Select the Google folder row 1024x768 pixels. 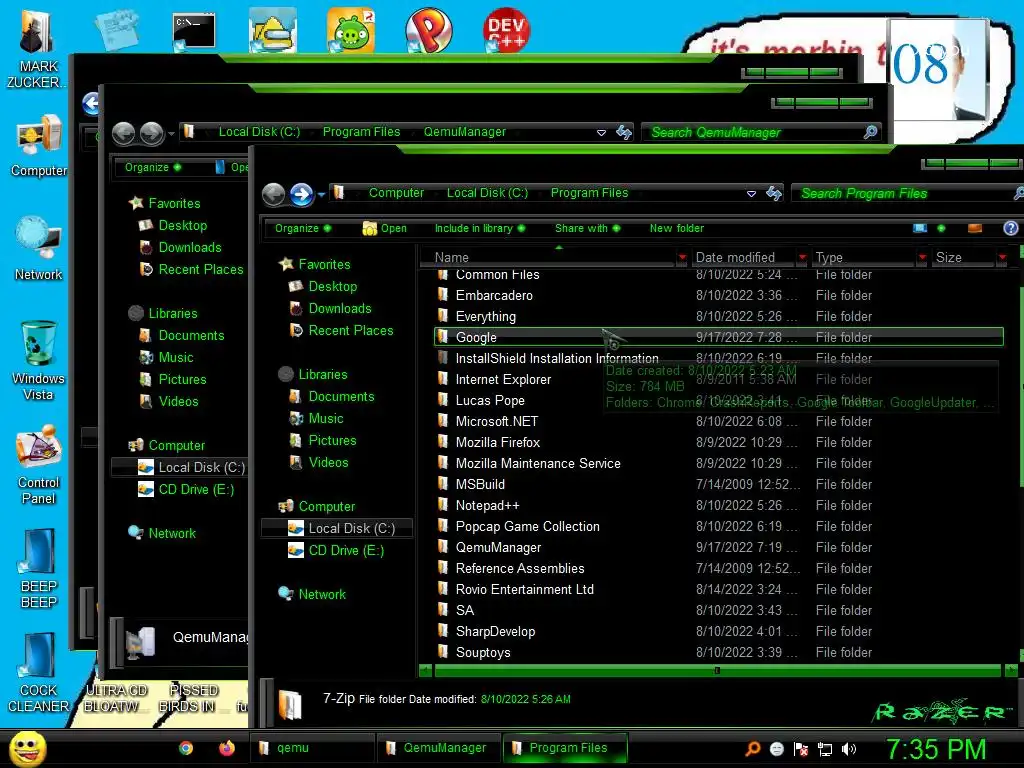click(718, 337)
